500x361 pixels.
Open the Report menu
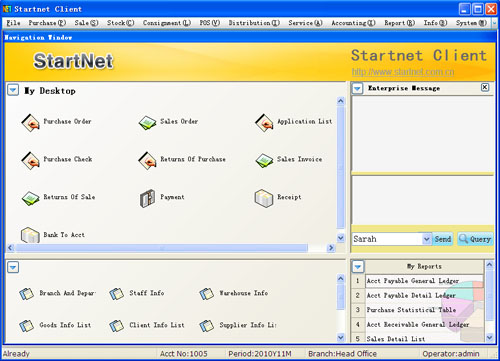click(x=399, y=23)
